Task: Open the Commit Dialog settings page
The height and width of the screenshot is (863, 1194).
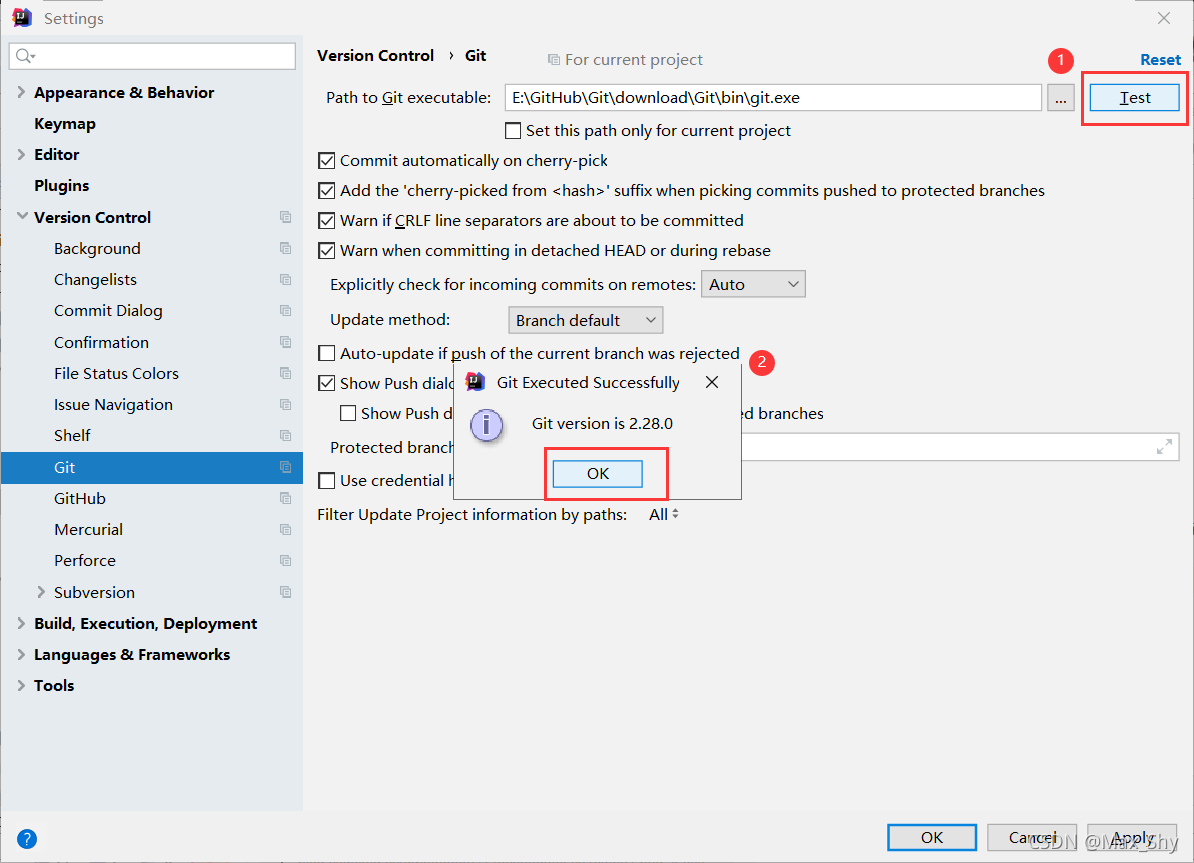Action: coord(108,311)
